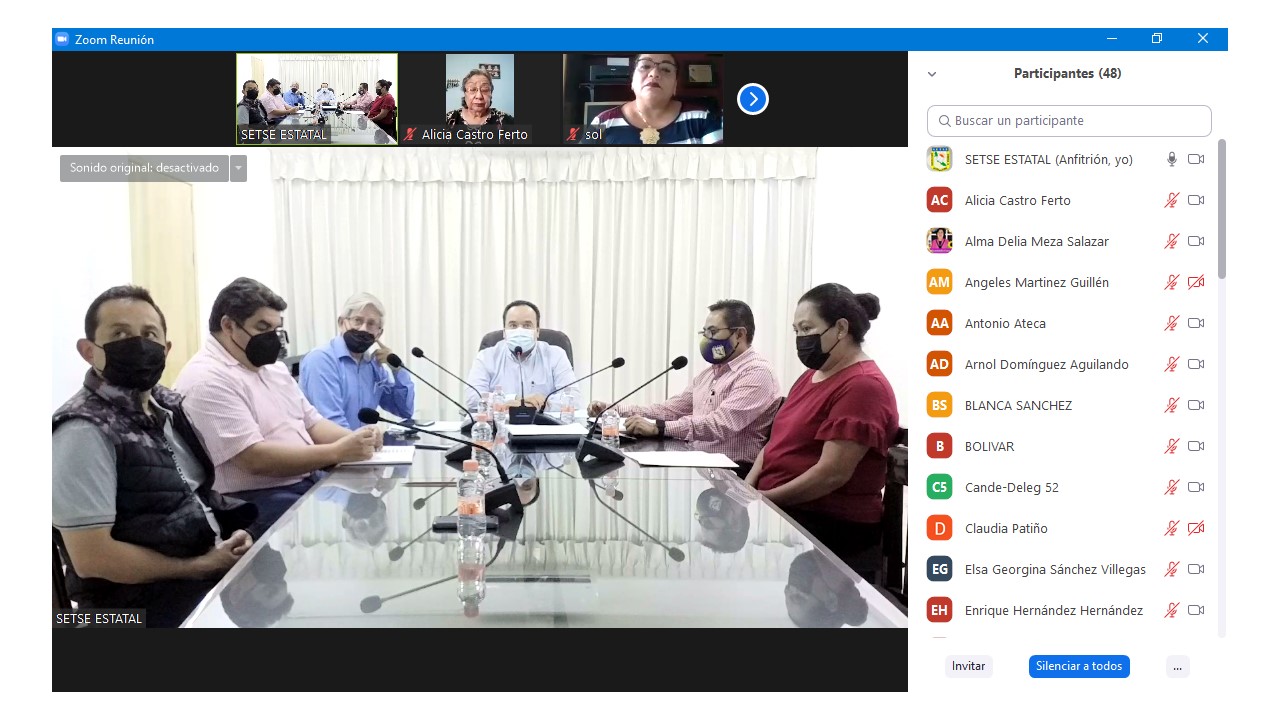Open dropdown arrow beside Sonido original button
The image size is (1280, 720).
[238, 168]
